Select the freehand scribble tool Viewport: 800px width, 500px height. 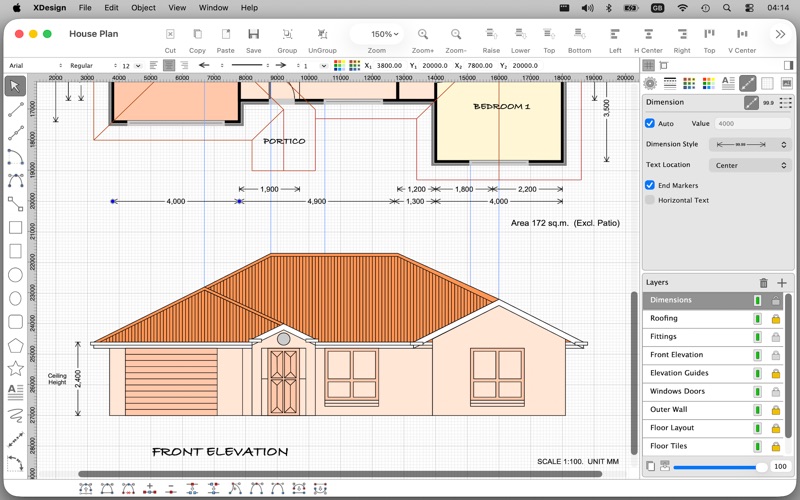(x=15, y=415)
